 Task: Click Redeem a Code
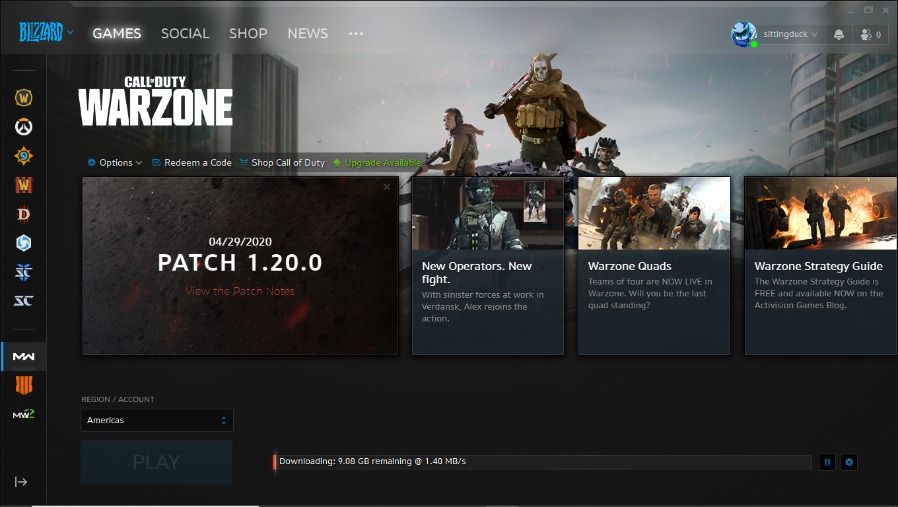(192, 163)
